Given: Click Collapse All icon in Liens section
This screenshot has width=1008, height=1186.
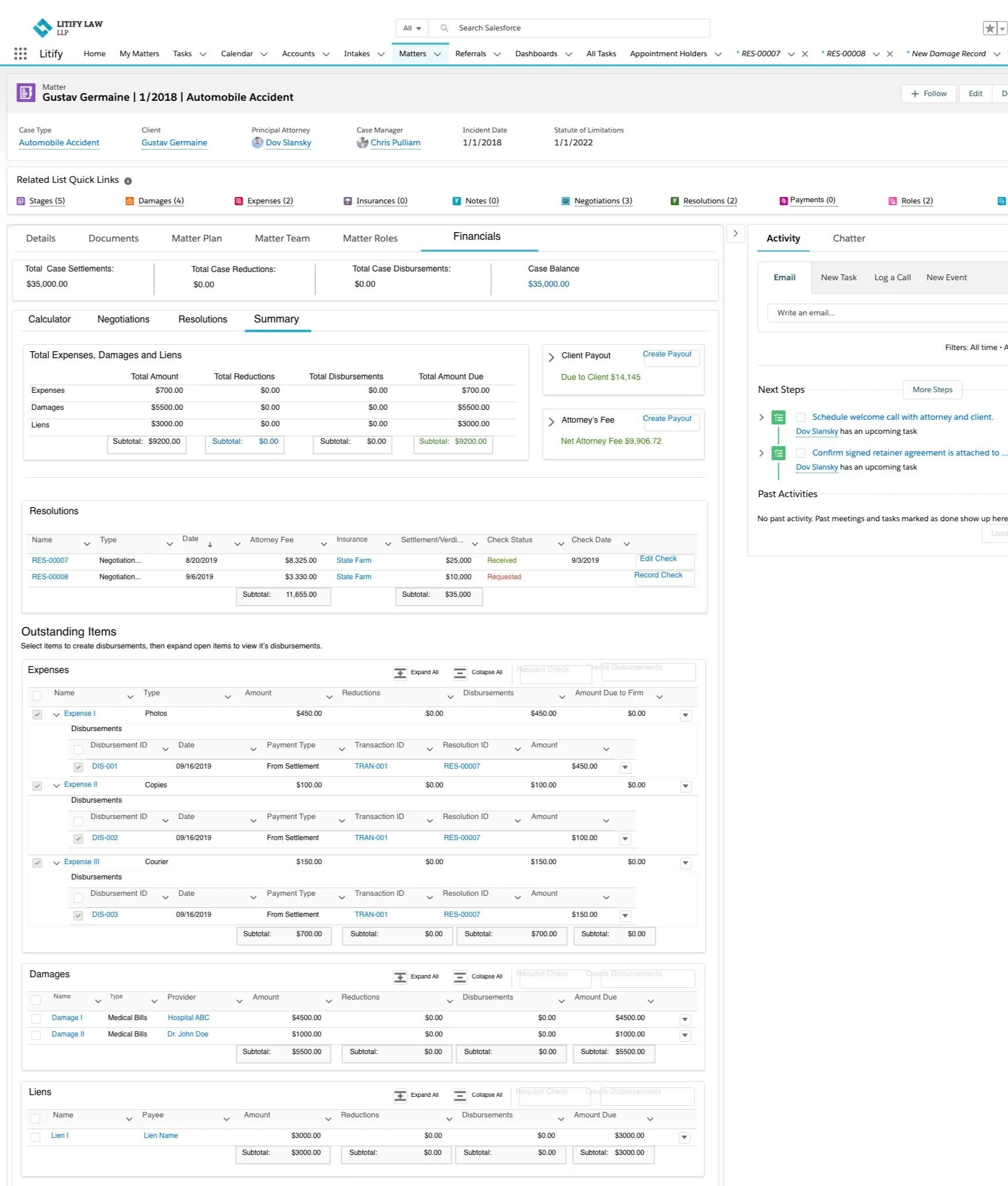Looking at the screenshot, I should click(461, 1096).
